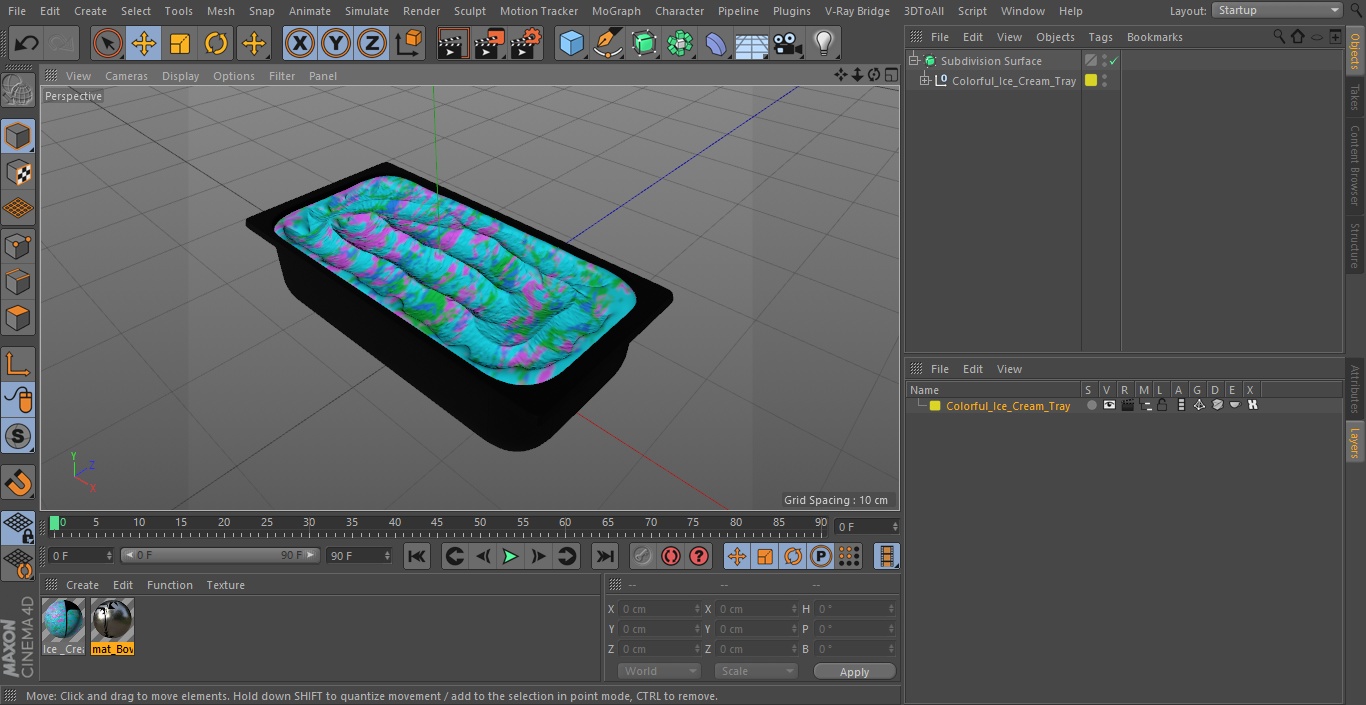The height and width of the screenshot is (705, 1366).
Task: Click the Make Editable icon
Action: click(x=18, y=92)
